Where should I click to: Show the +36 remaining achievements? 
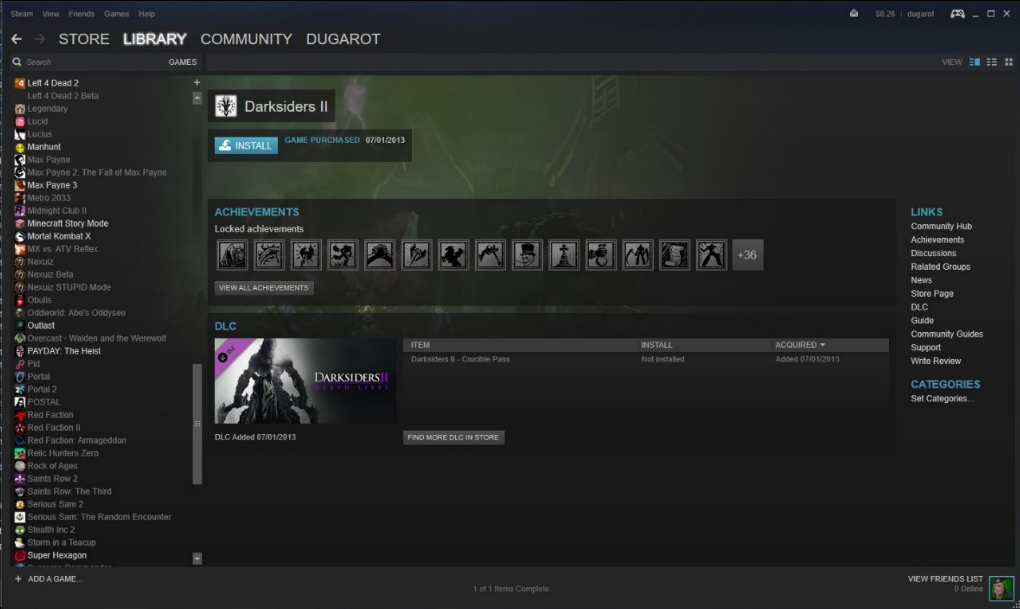(x=747, y=254)
